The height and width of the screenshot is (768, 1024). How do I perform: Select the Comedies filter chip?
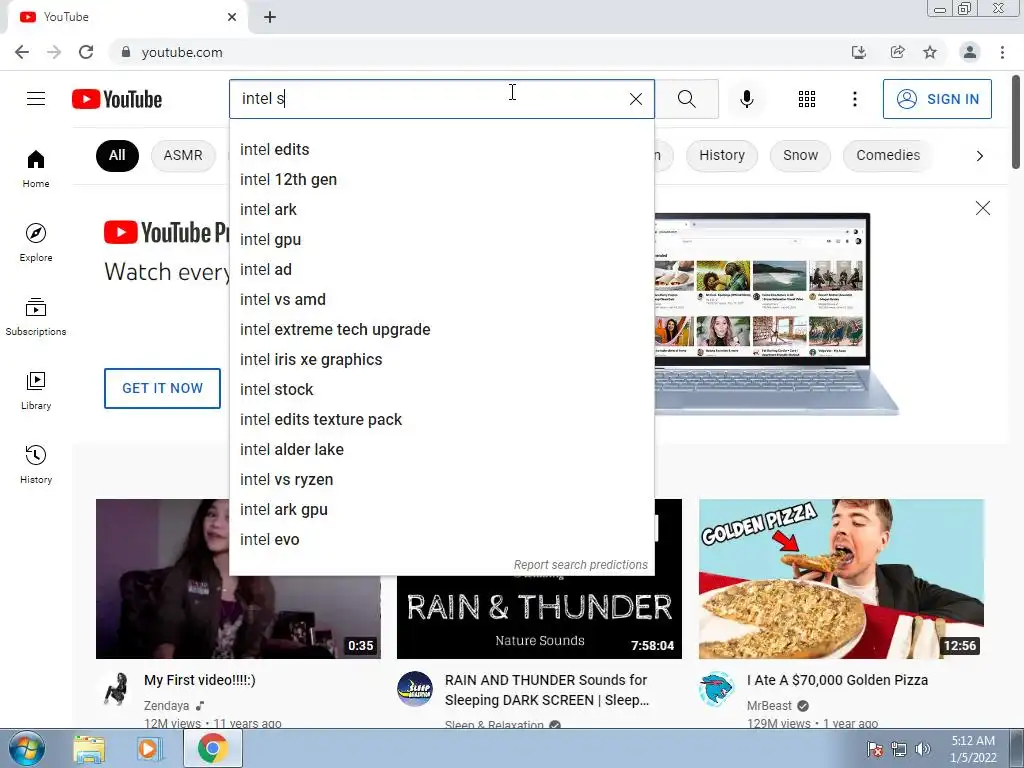click(x=888, y=155)
